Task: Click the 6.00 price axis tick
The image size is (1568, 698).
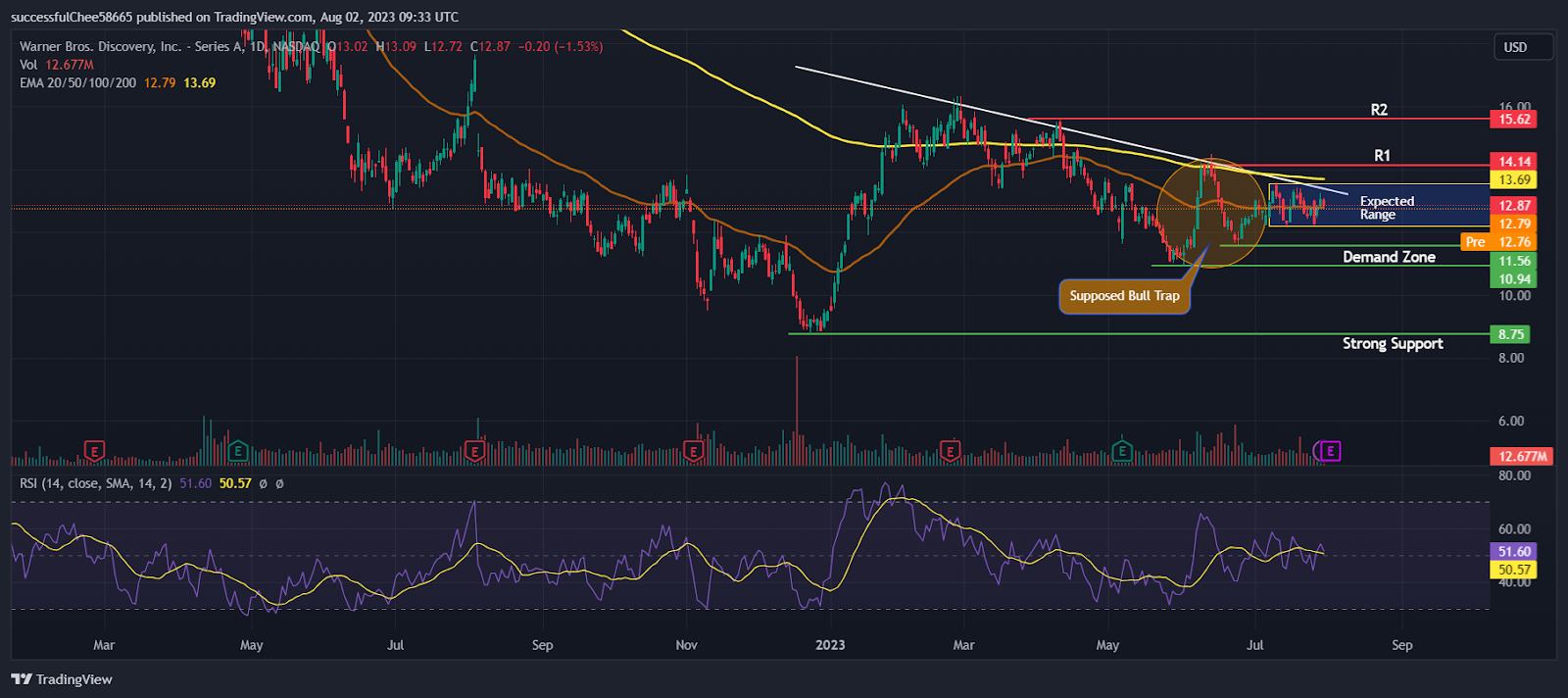Action: [x=1511, y=421]
